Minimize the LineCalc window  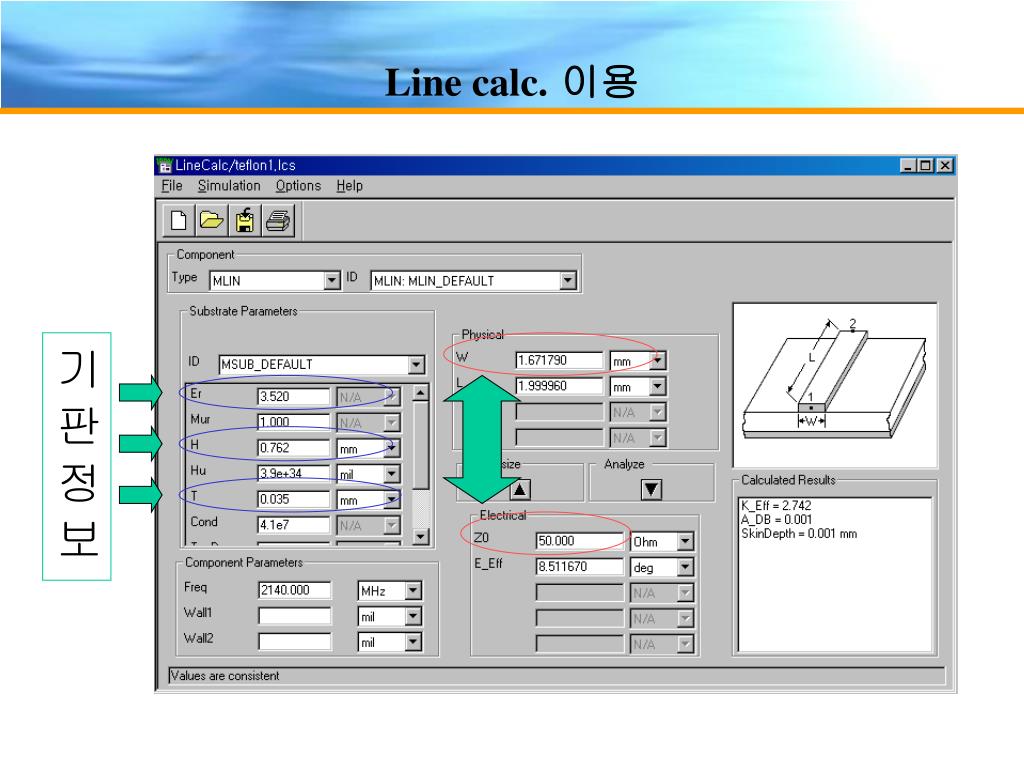point(908,166)
